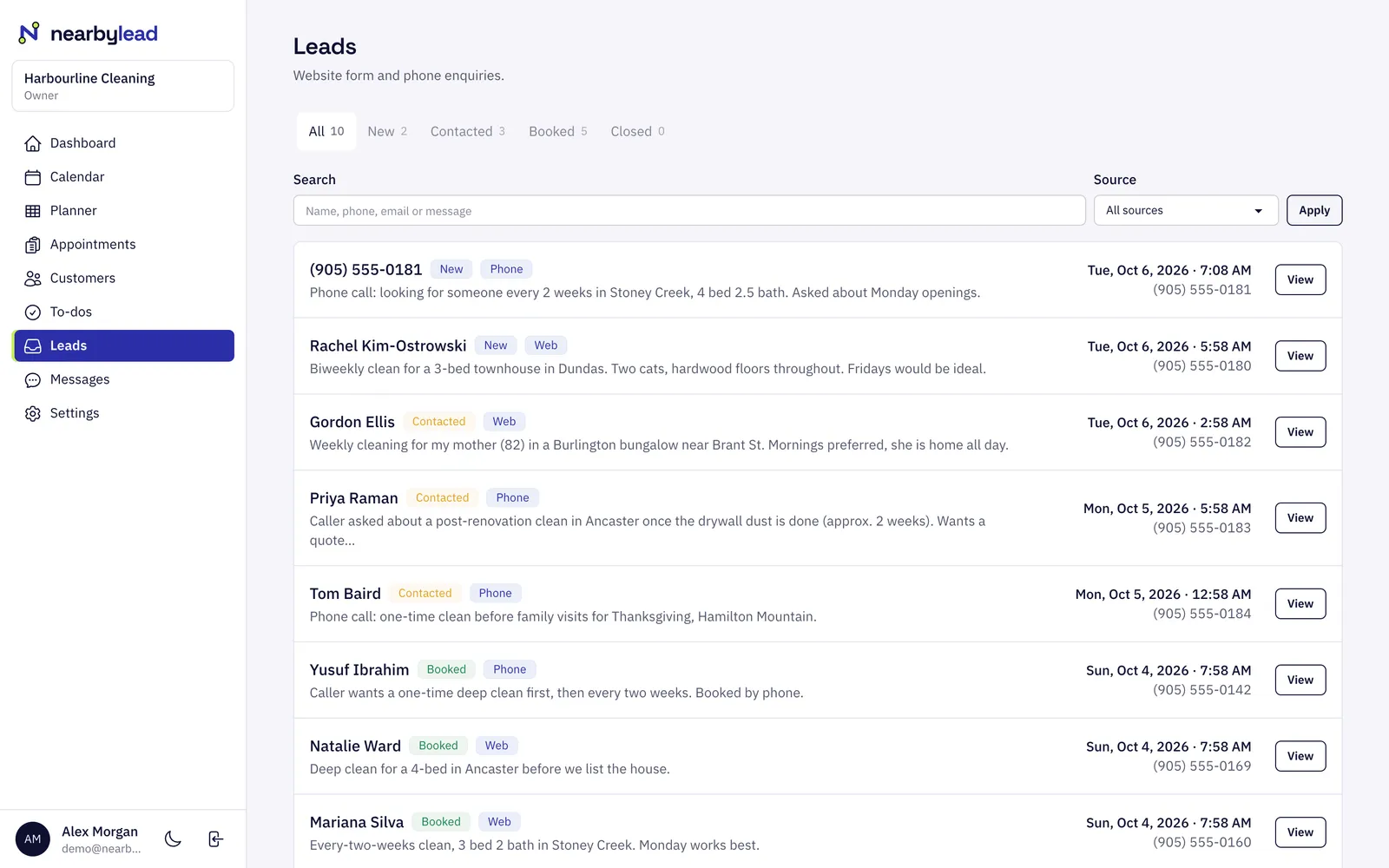Click the Booked badge on Yusuf Ibrahim
Image resolution: width=1389 pixels, height=868 pixels.
[x=446, y=670]
